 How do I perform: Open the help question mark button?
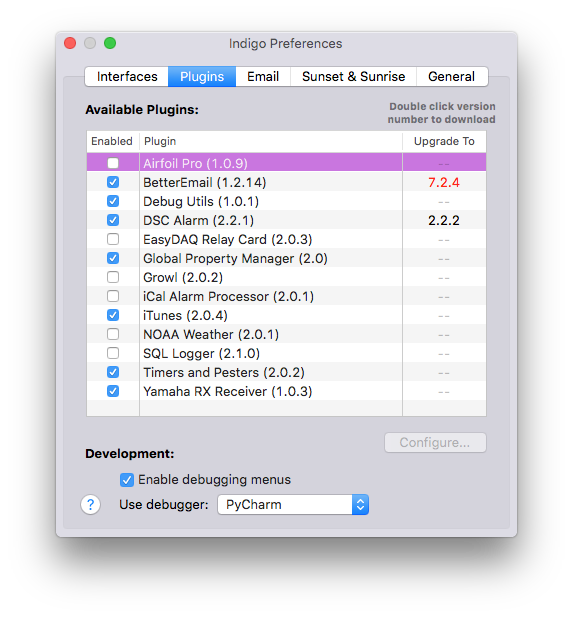[91, 504]
